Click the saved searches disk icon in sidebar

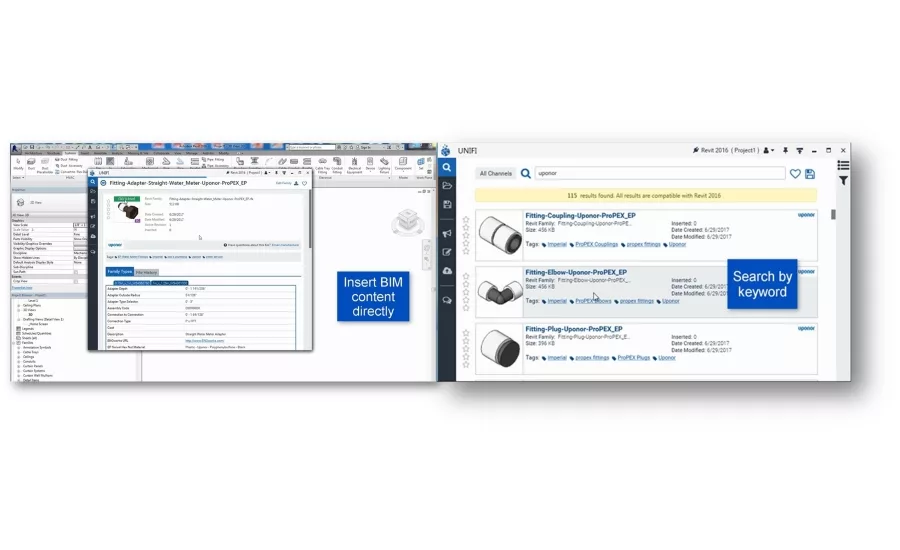447,204
